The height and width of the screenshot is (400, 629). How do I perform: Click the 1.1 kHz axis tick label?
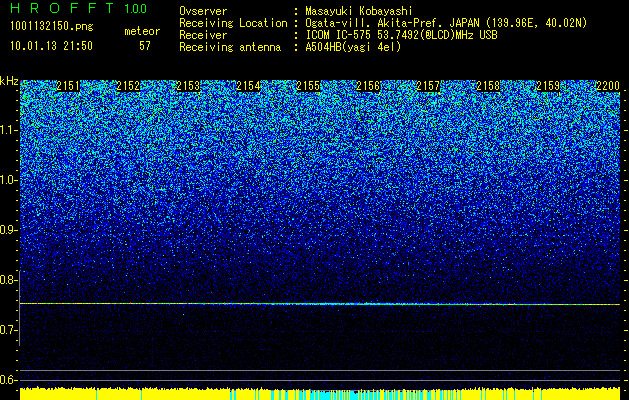[x=8, y=130]
